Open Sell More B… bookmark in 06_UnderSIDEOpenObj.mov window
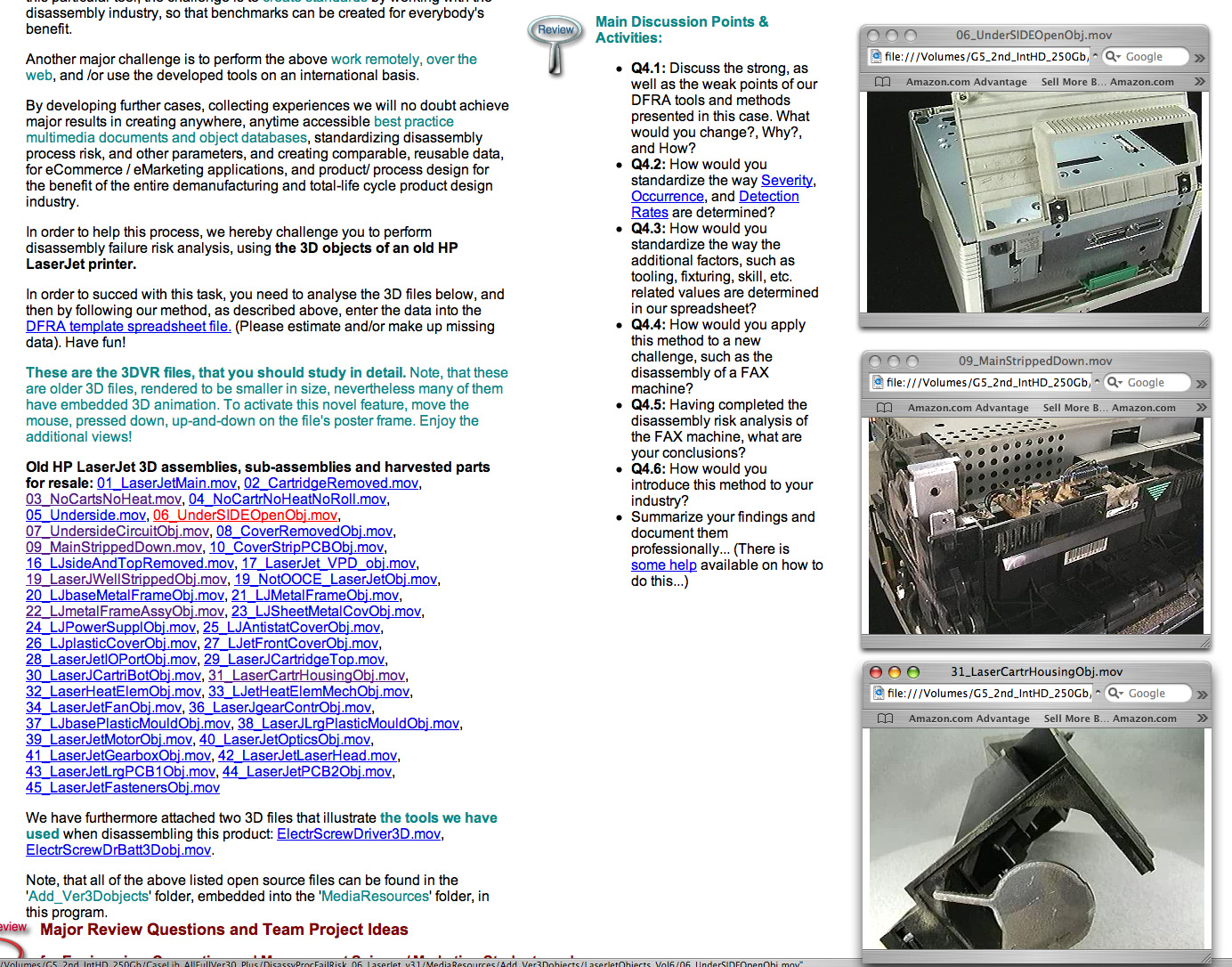This screenshot has height=967, width=1232. click(1073, 82)
